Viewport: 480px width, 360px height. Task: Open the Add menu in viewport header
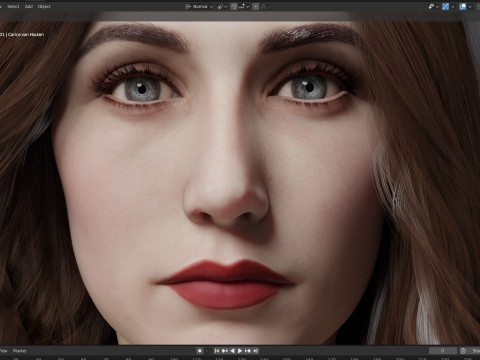pos(29,6)
